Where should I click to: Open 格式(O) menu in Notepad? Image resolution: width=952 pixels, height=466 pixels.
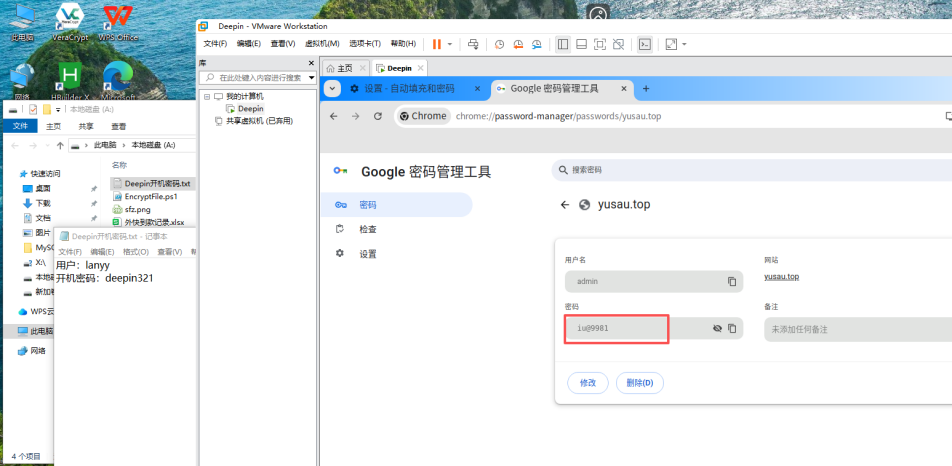click(135, 252)
